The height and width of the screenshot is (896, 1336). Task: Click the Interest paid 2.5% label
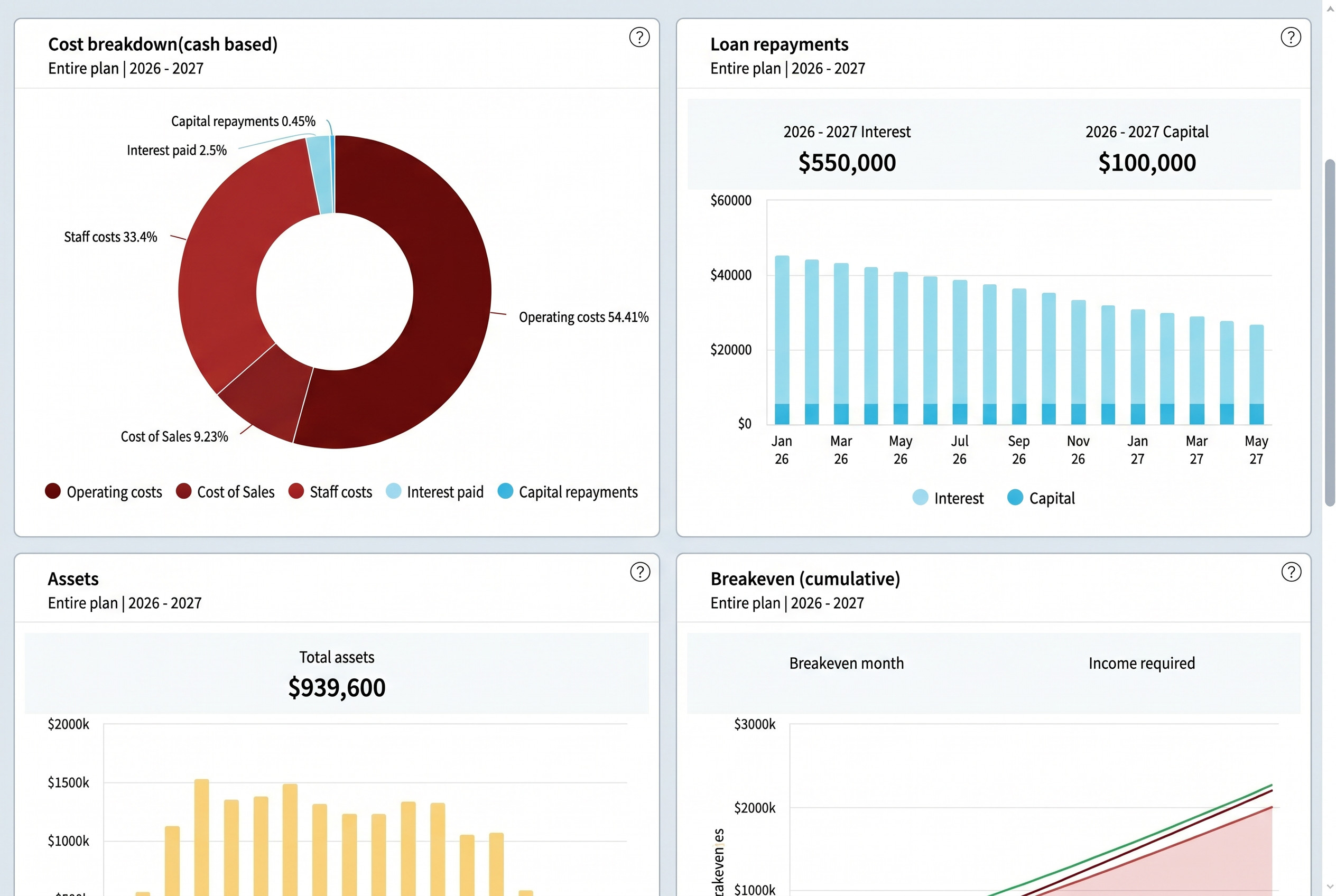(177, 150)
